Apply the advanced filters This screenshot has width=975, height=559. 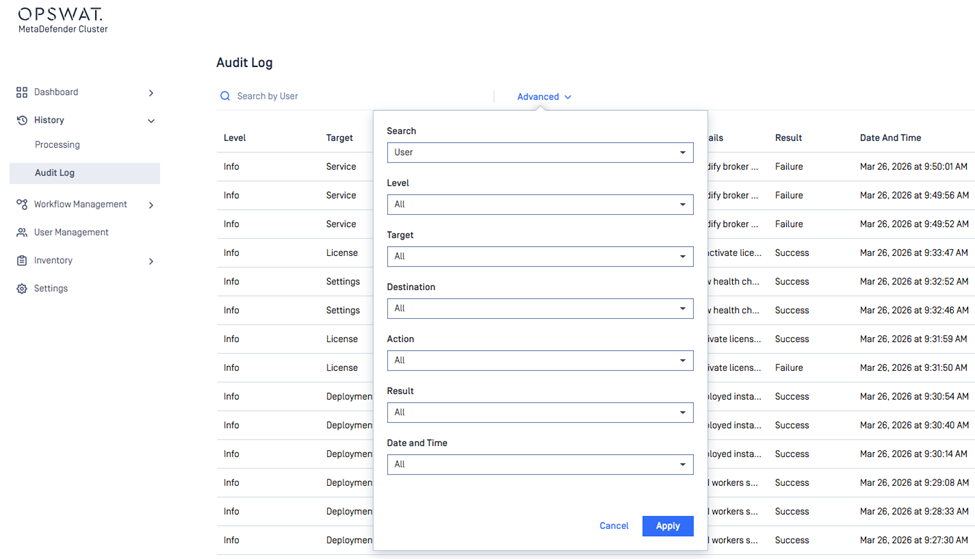pos(667,526)
